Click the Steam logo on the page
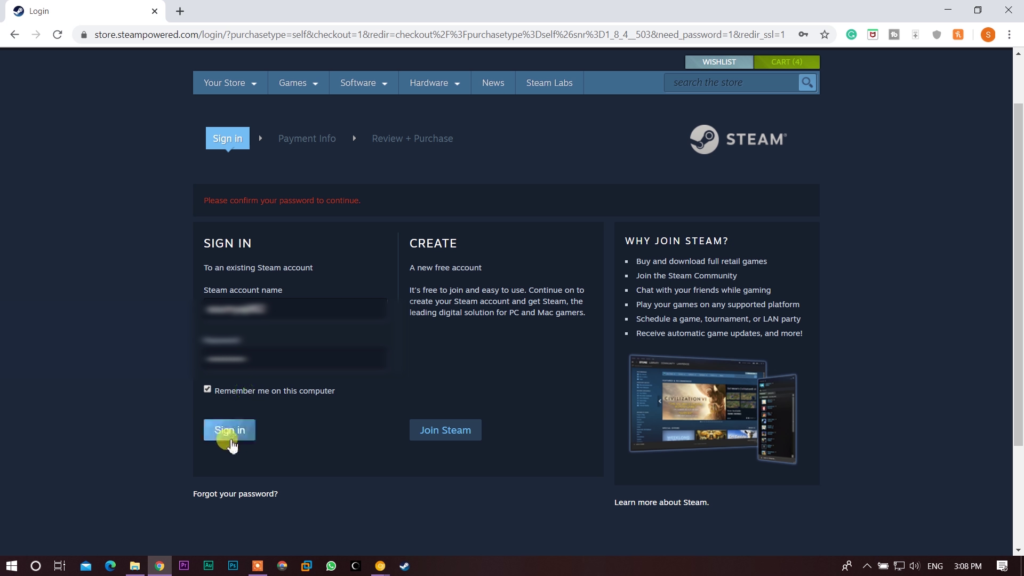The height and width of the screenshot is (576, 1024). point(738,139)
